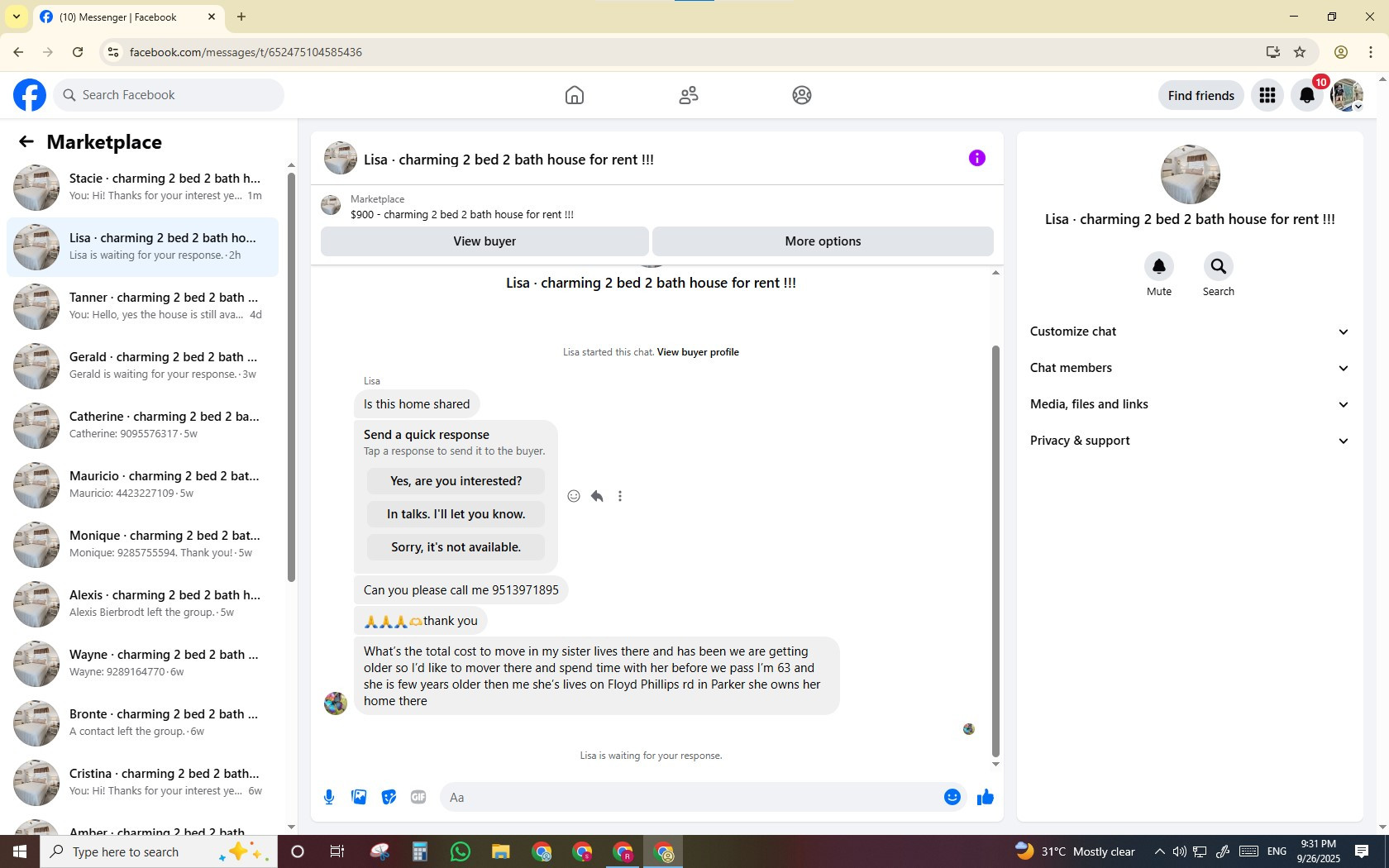
Task: Open Mauricio's chat in list
Action: click(x=142, y=484)
